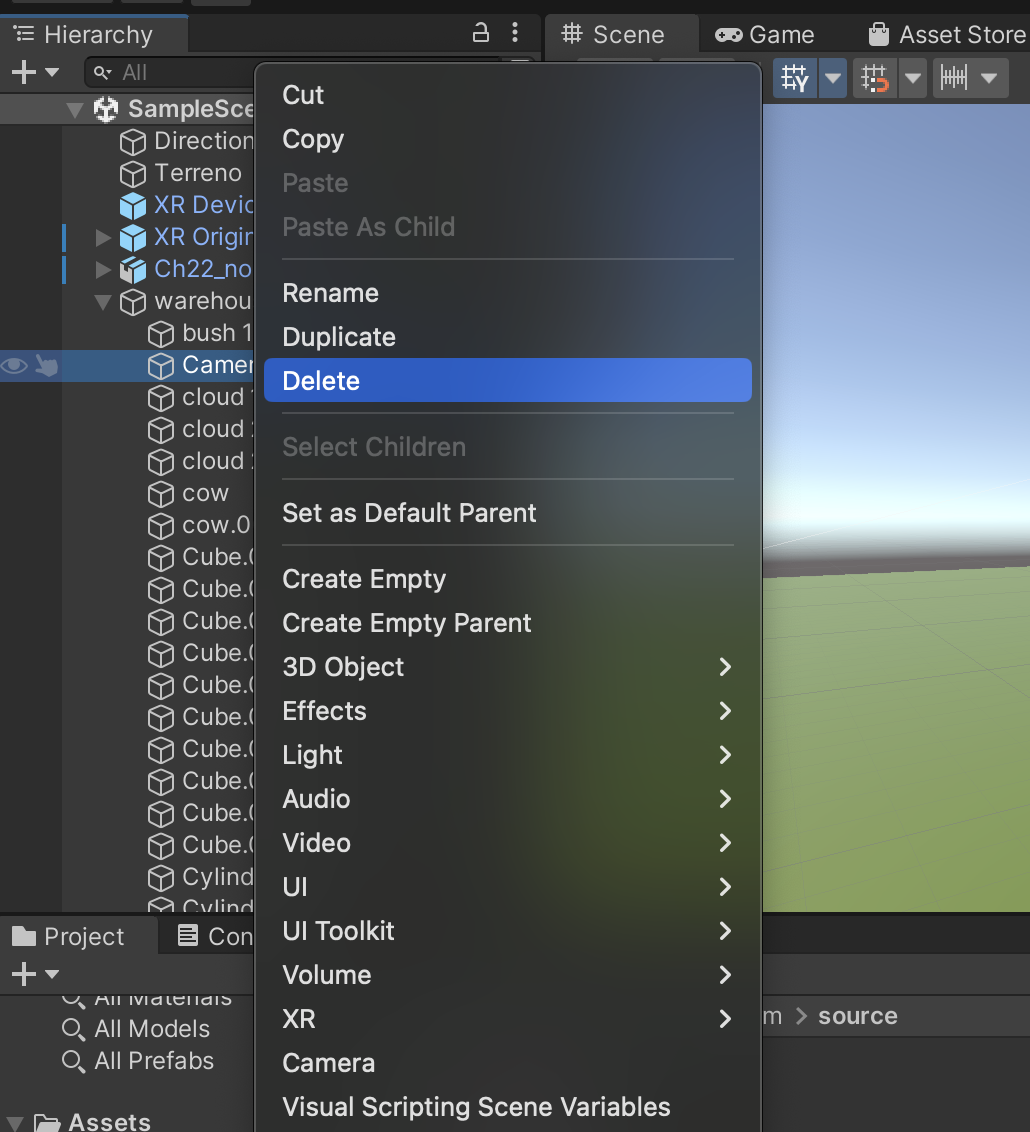Open the 3D Object submenu
The height and width of the screenshot is (1132, 1030).
343,667
